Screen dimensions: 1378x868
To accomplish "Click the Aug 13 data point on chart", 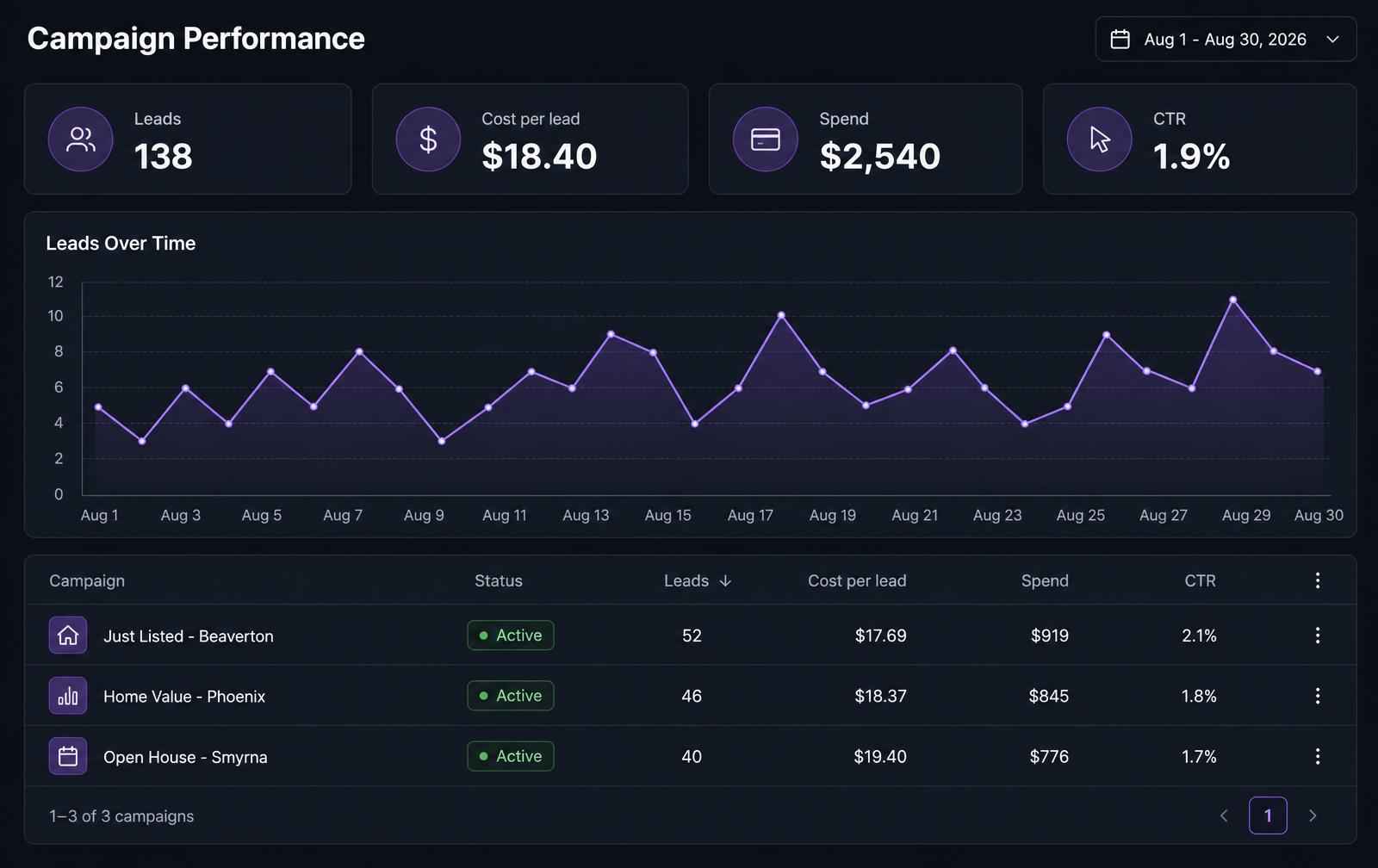I will (x=611, y=334).
